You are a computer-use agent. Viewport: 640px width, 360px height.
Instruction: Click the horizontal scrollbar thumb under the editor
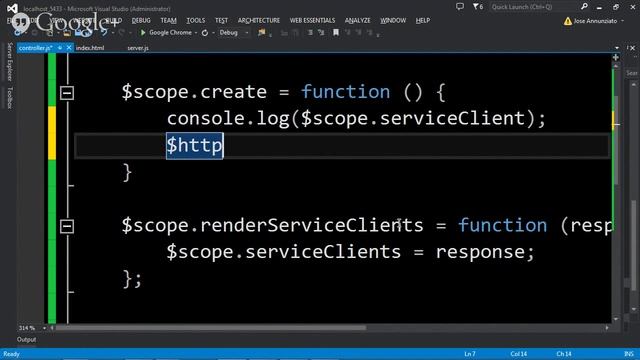pyautogui.click(x=211, y=327)
